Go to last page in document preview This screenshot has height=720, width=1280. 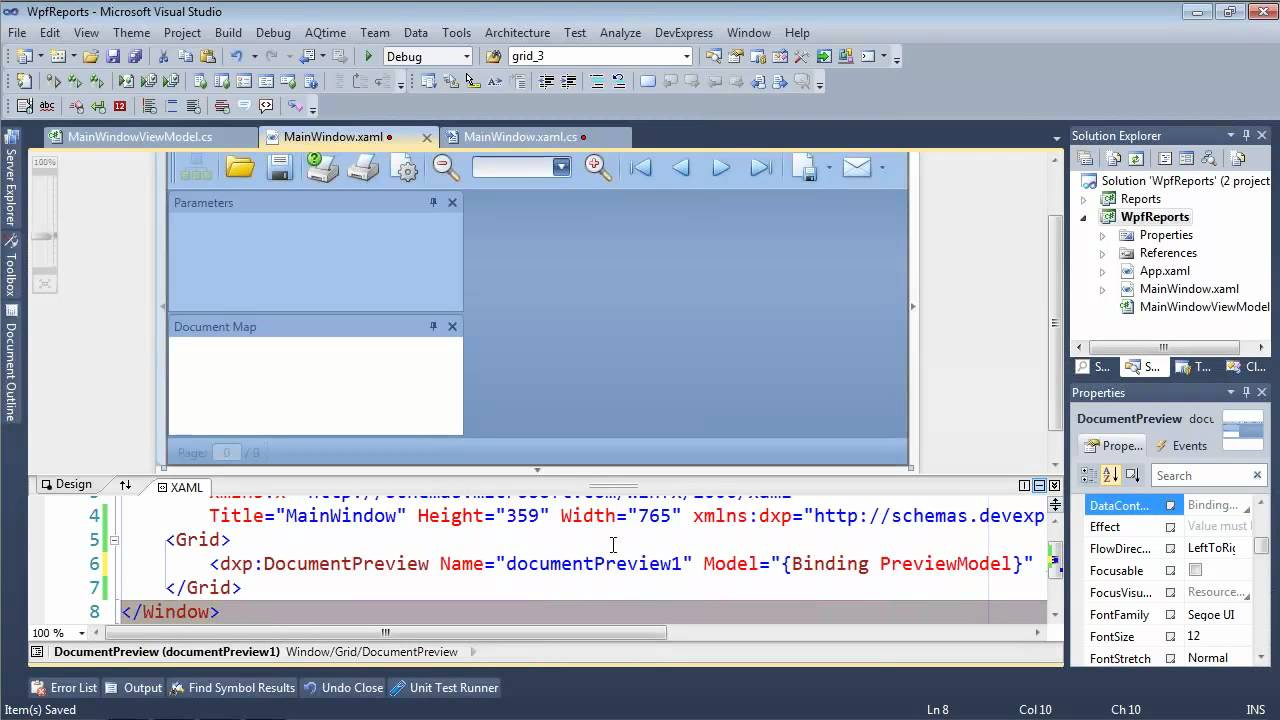[761, 168]
